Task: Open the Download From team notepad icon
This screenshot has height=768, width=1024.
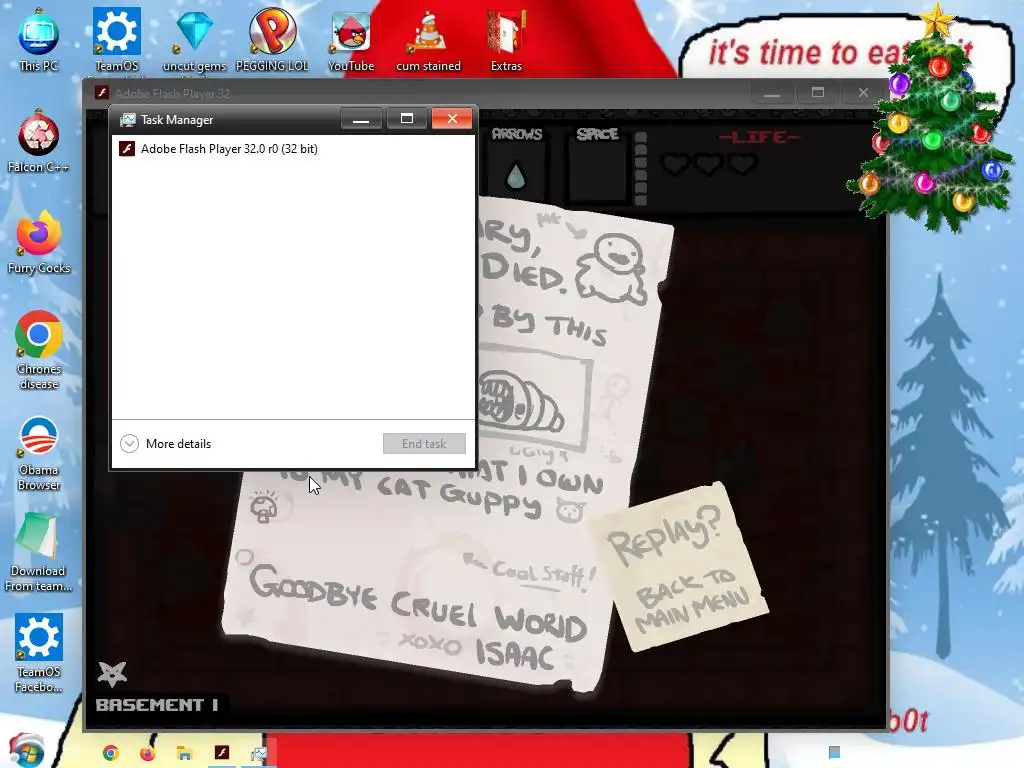Action: click(39, 552)
